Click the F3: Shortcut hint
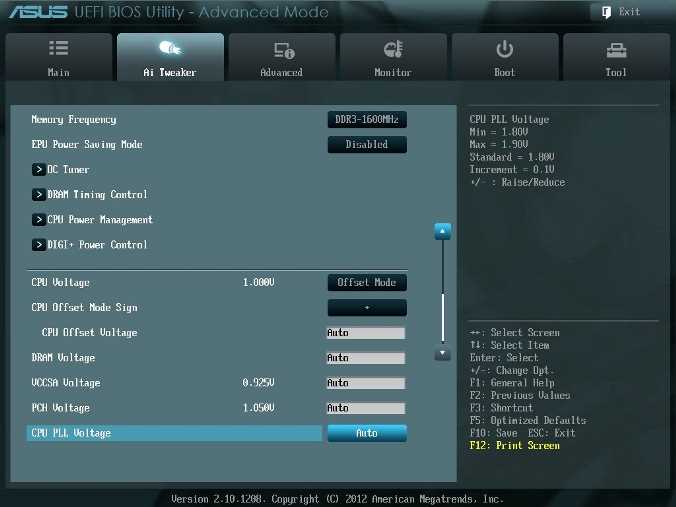This screenshot has width=676, height=507. tap(501, 408)
